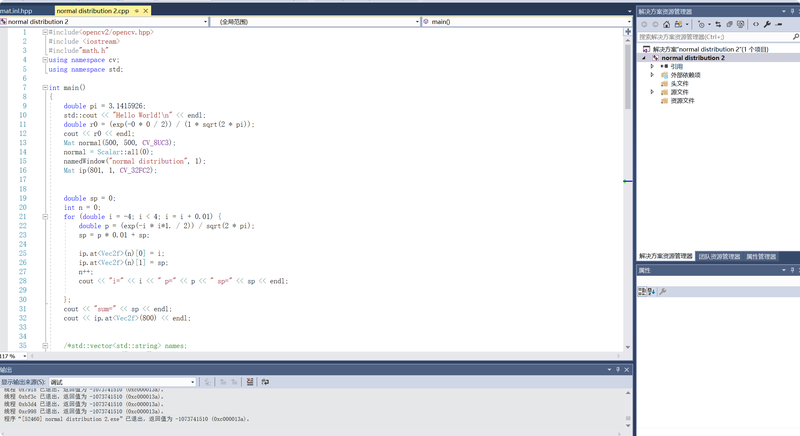The width and height of the screenshot is (800, 436).
Task: Click the back arrow in Solution Explorer toolbar
Action: click(x=644, y=24)
